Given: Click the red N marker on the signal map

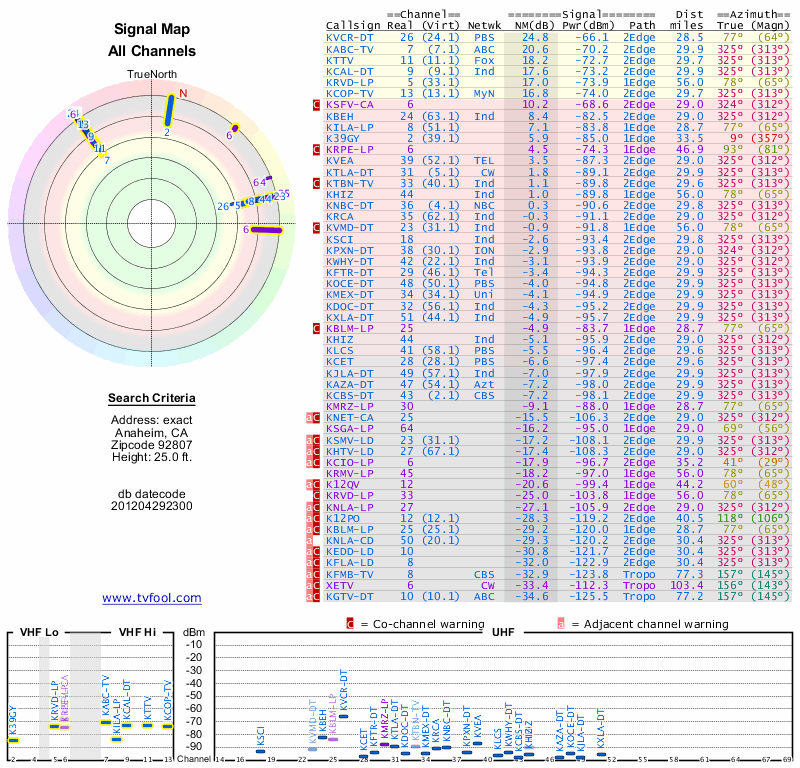Looking at the screenshot, I should pyautogui.click(x=183, y=94).
